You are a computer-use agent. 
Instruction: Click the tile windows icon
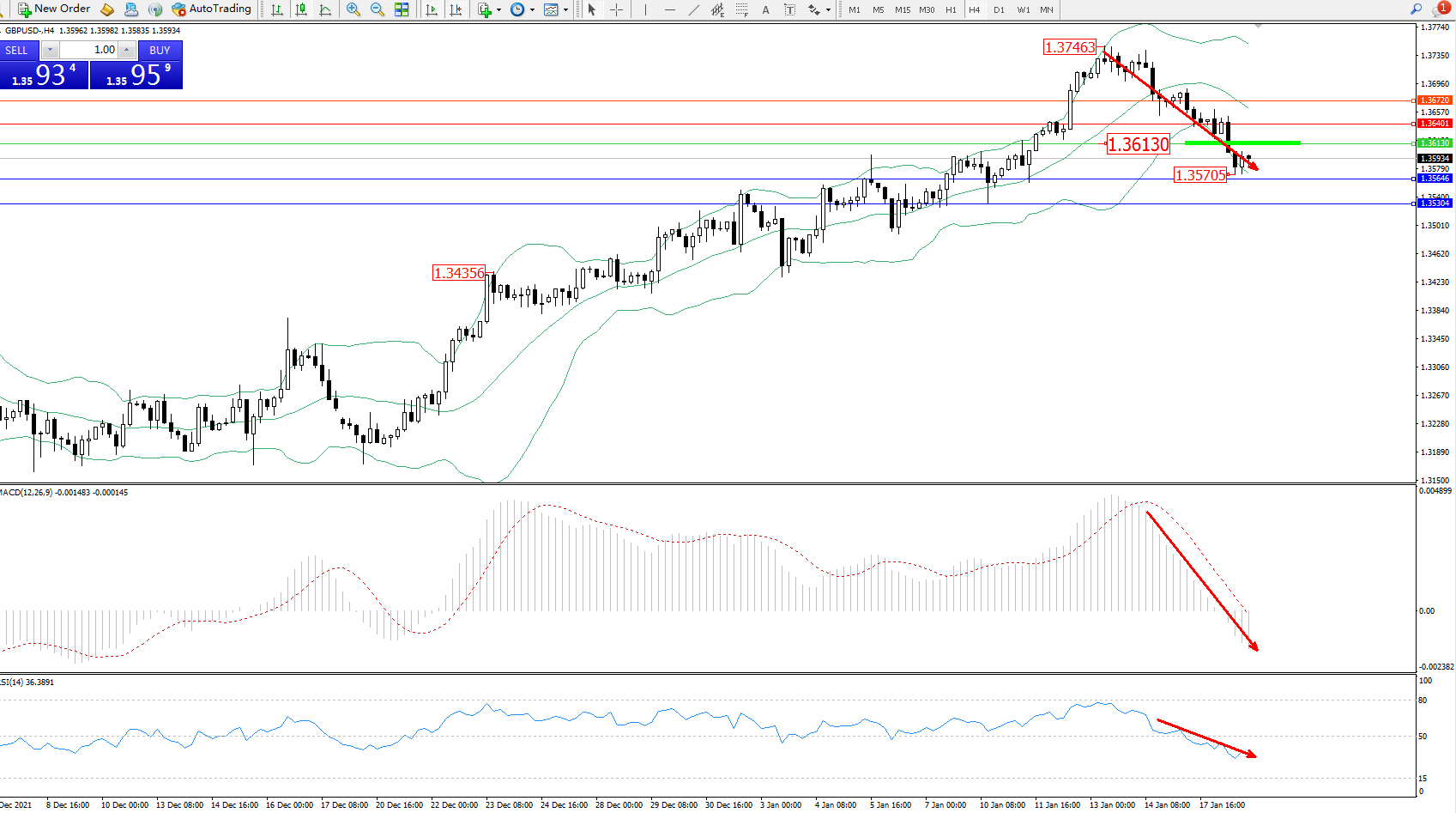click(402, 9)
